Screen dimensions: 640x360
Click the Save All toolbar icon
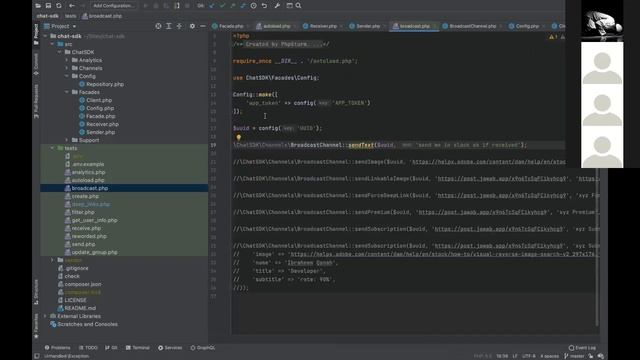[x=48, y=6]
